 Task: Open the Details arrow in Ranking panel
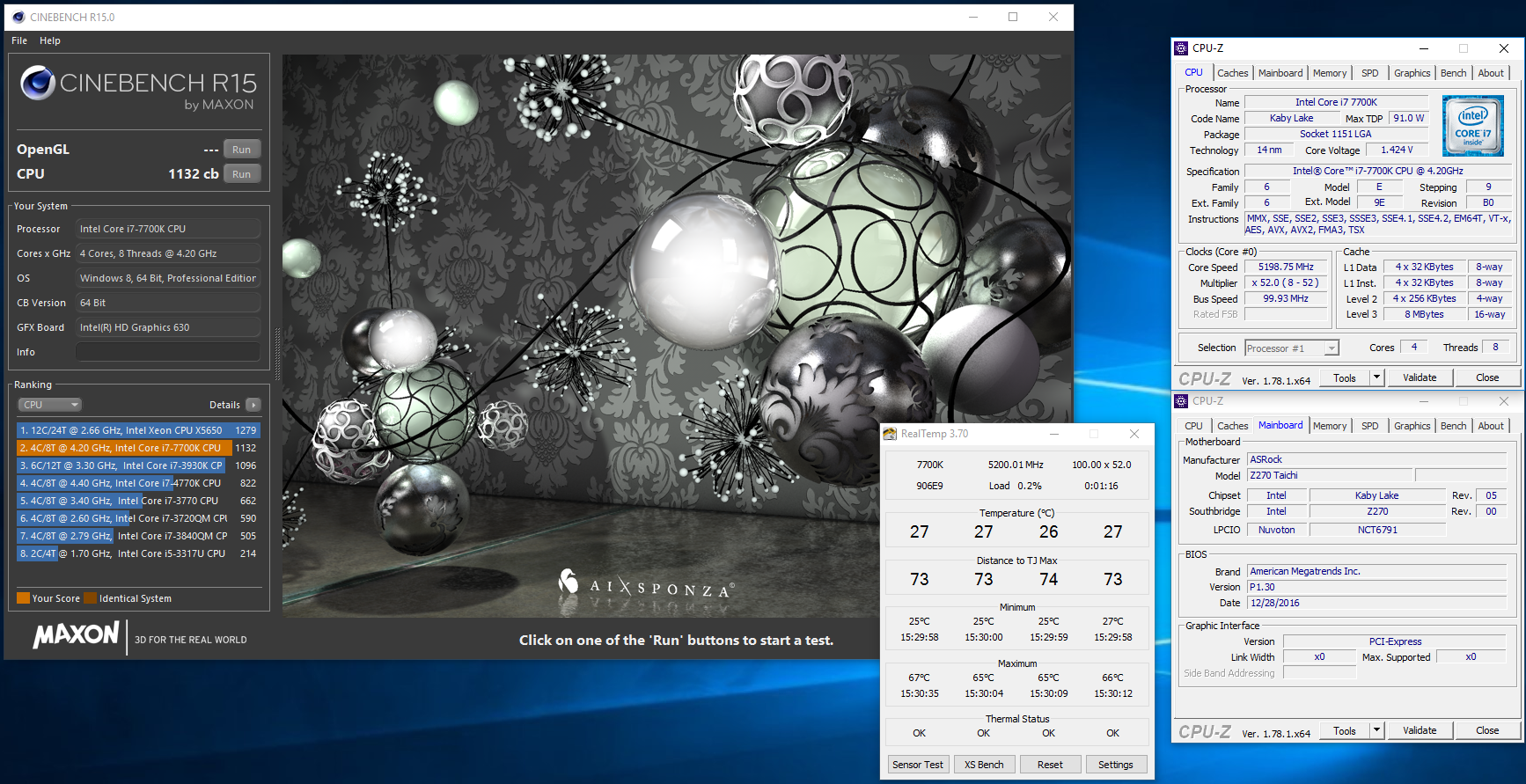tap(253, 405)
